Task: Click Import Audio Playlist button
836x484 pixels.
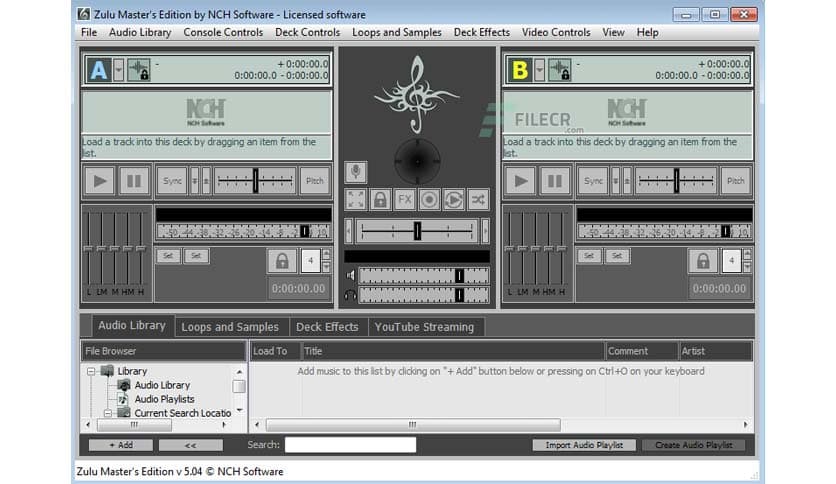Action: [584, 445]
